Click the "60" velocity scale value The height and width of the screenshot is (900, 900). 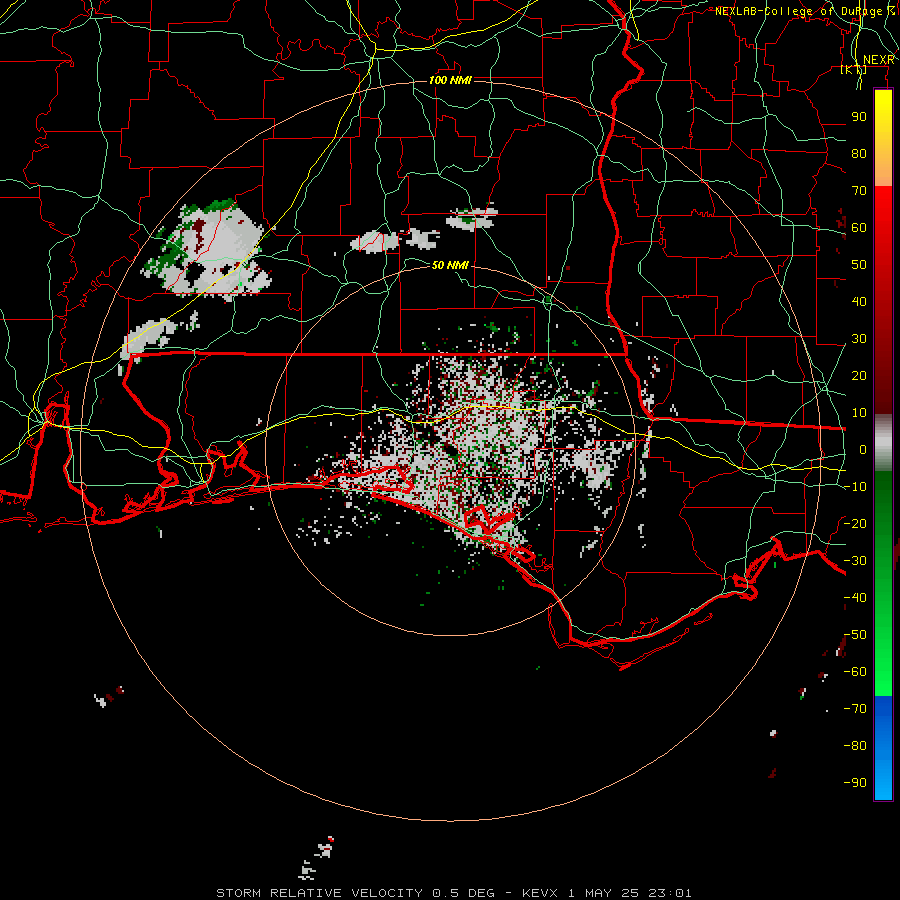point(859,228)
